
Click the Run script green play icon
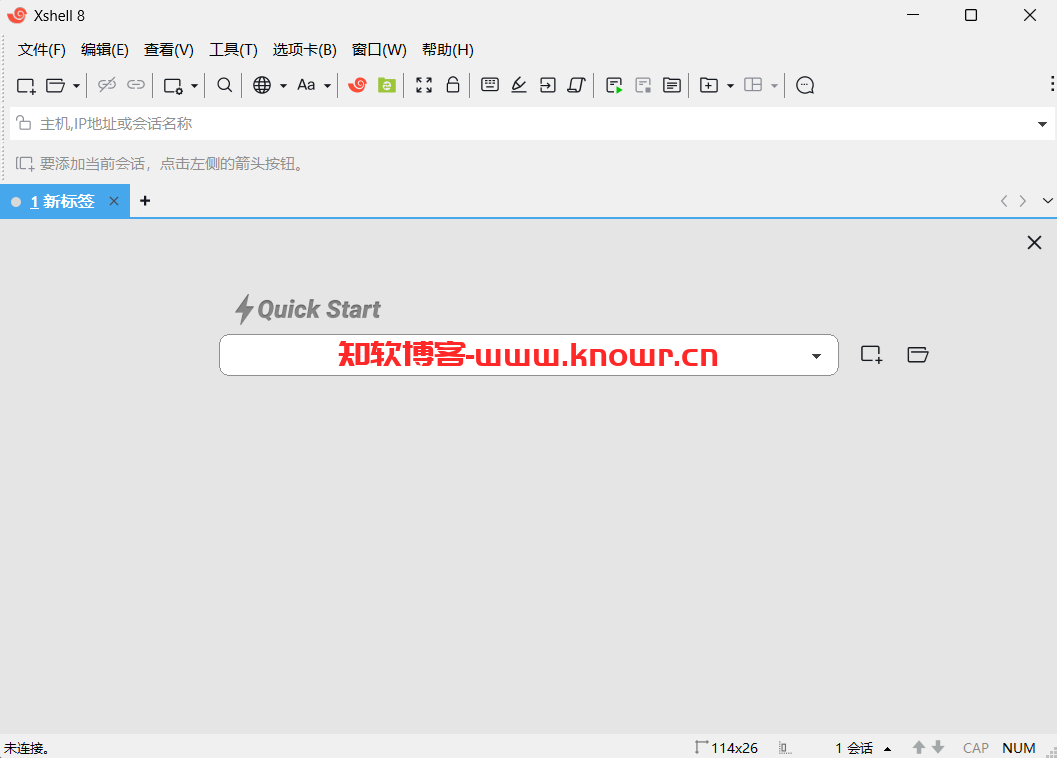[614, 86]
